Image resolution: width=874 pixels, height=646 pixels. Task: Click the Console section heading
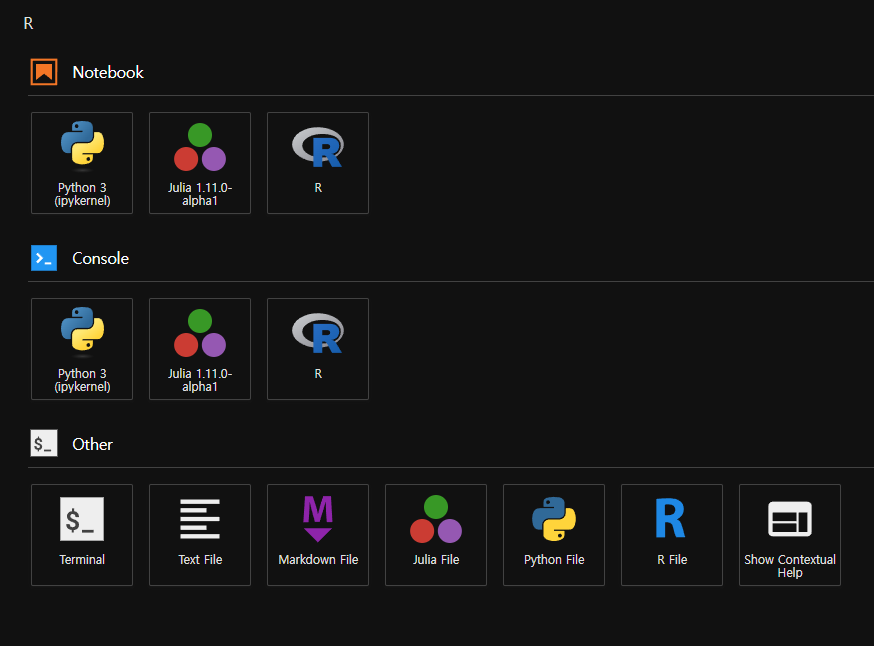click(x=100, y=259)
